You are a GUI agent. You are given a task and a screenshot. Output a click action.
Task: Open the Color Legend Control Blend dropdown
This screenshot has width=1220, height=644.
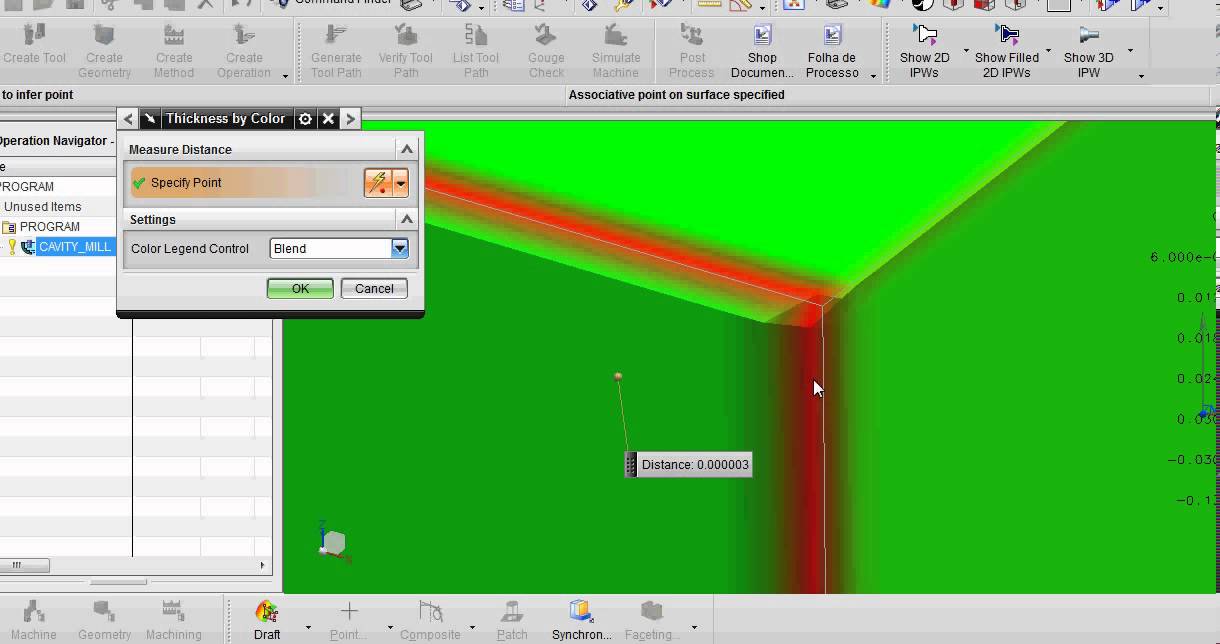click(x=400, y=248)
